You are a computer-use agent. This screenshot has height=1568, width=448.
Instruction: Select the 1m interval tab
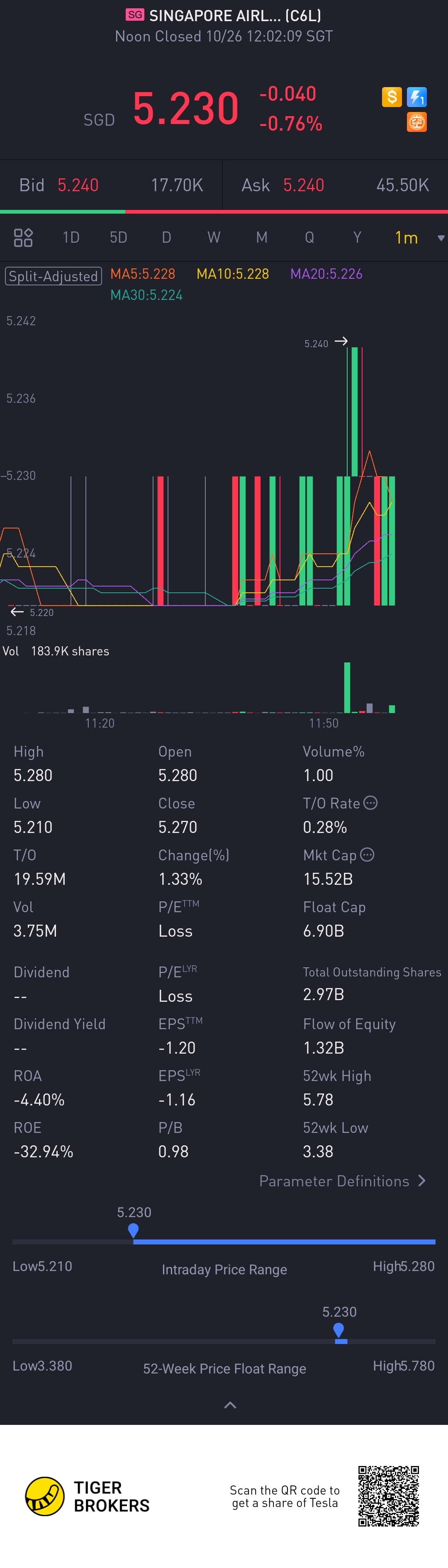click(x=406, y=237)
